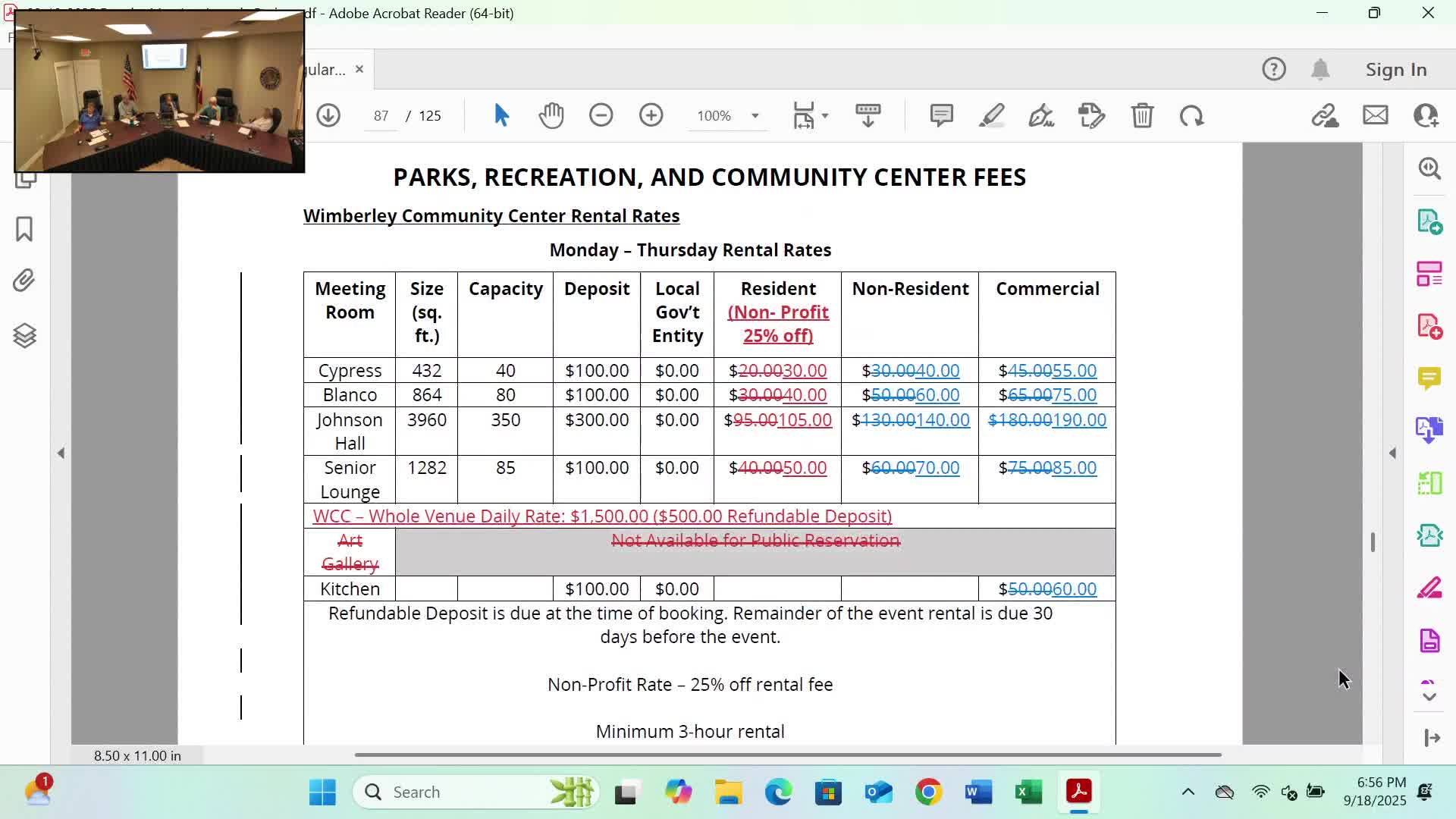The height and width of the screenshot is (819, 1456).
Task: Click the Sign In button
Action: pyautogui.click(x=1396, y=70)
